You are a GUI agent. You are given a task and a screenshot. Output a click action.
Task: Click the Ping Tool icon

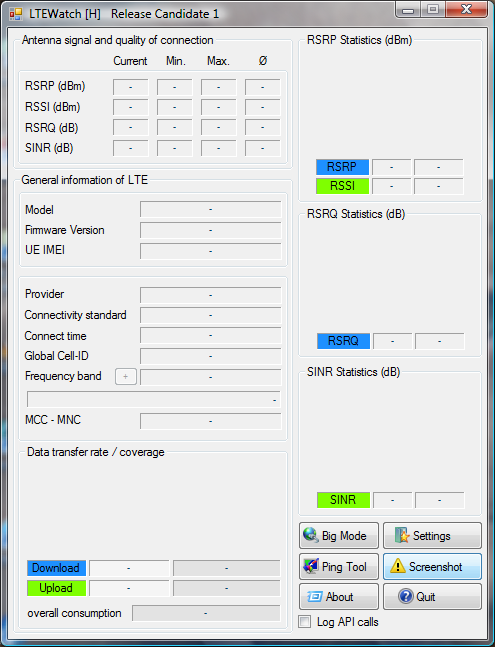coord(311,566)
